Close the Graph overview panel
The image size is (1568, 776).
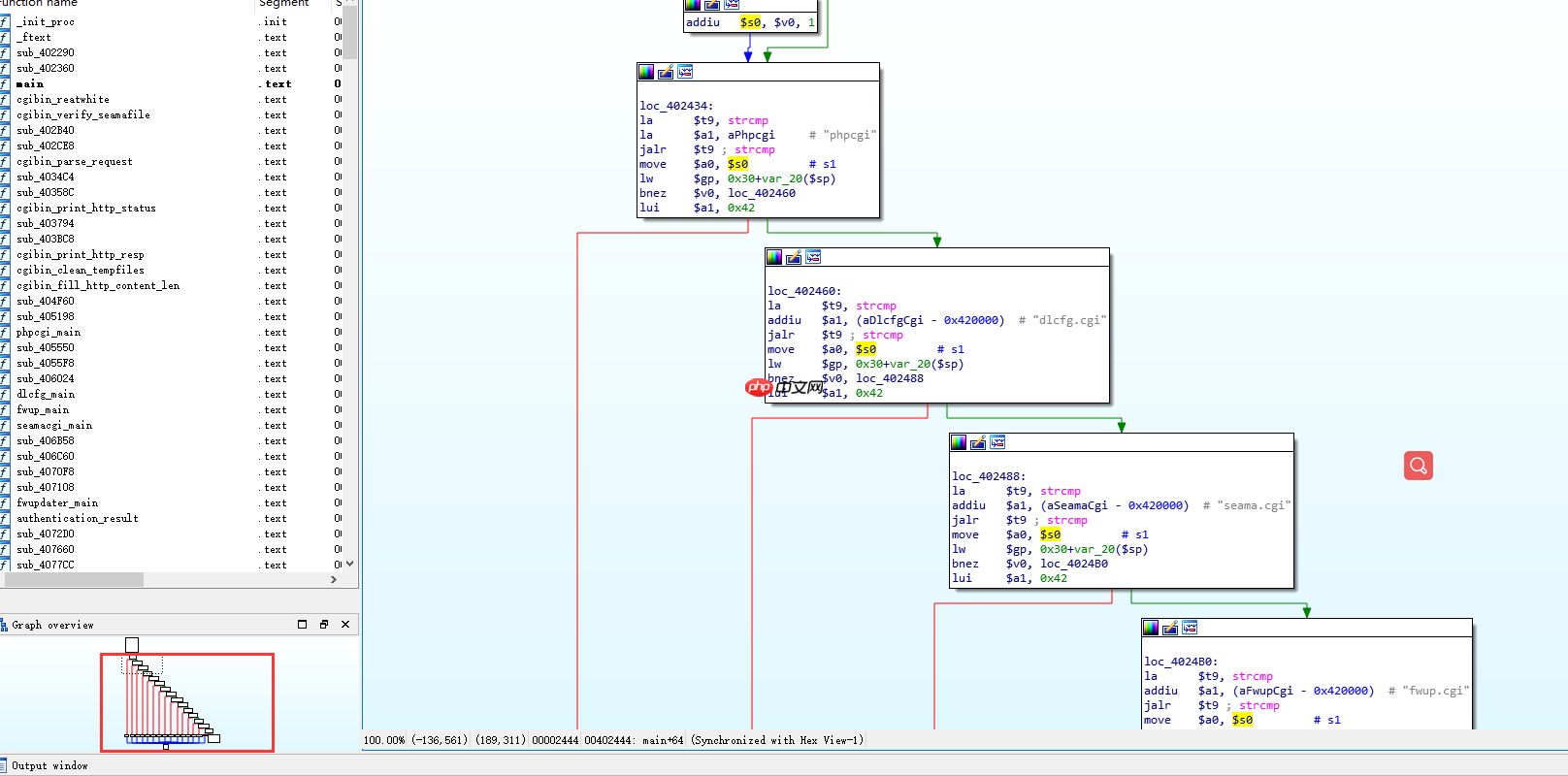(x=345, y=625)
